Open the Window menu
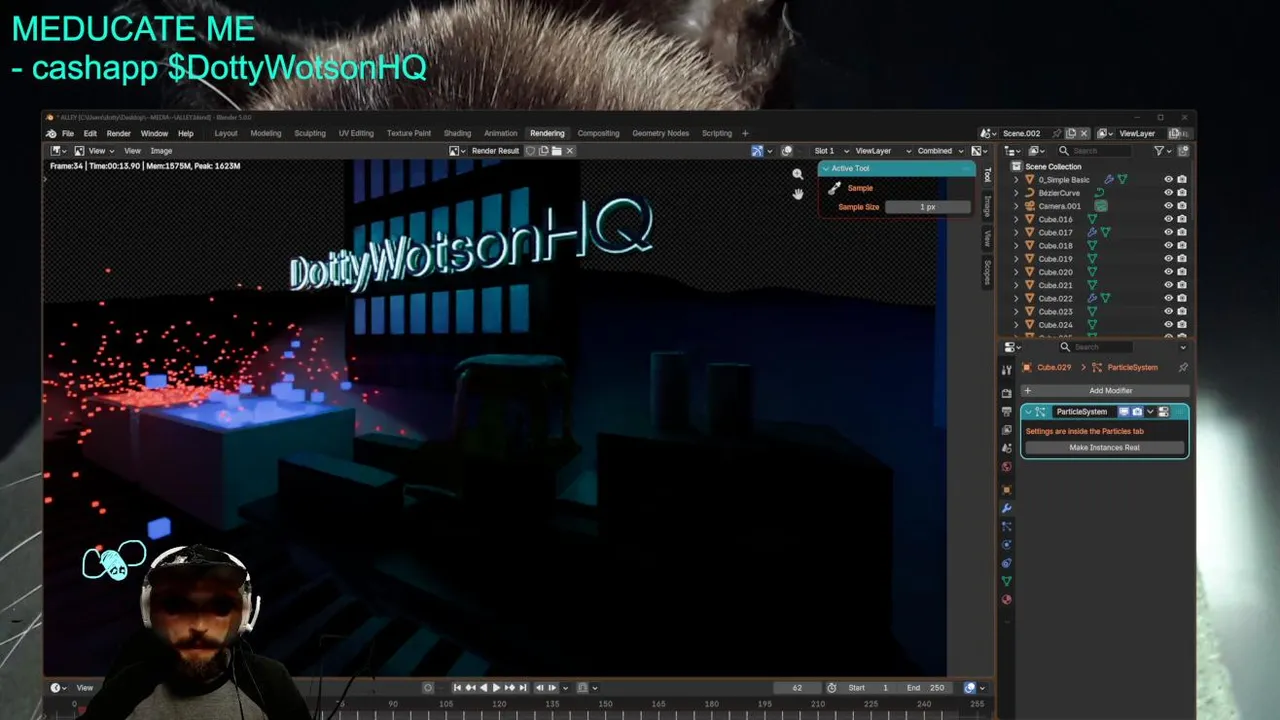 (154, 133)
